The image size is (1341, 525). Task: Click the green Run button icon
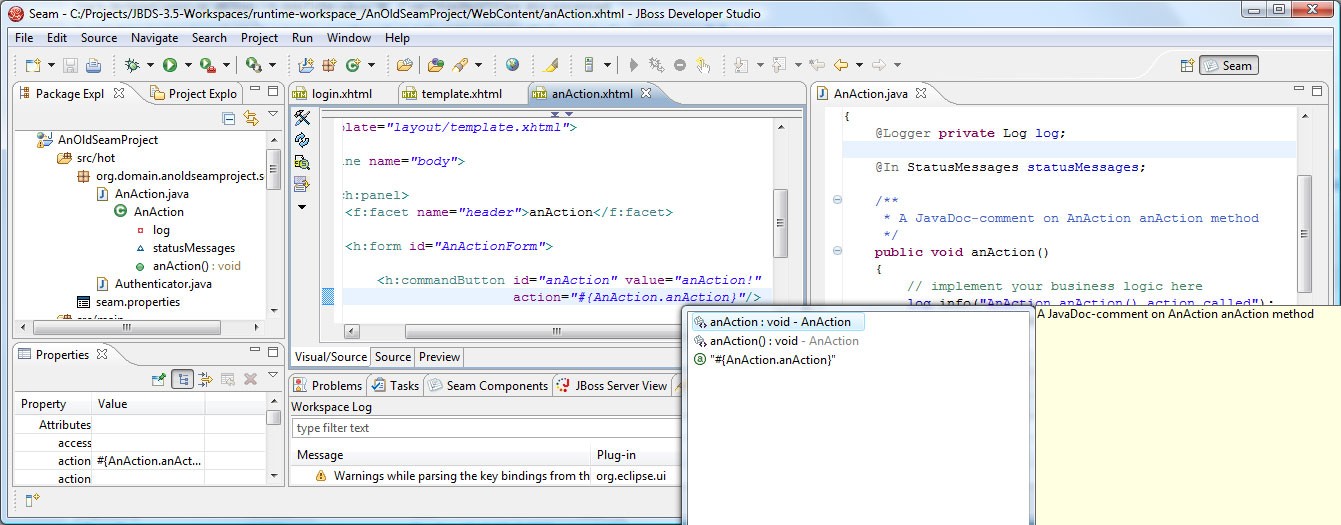[x=170, y=65]
